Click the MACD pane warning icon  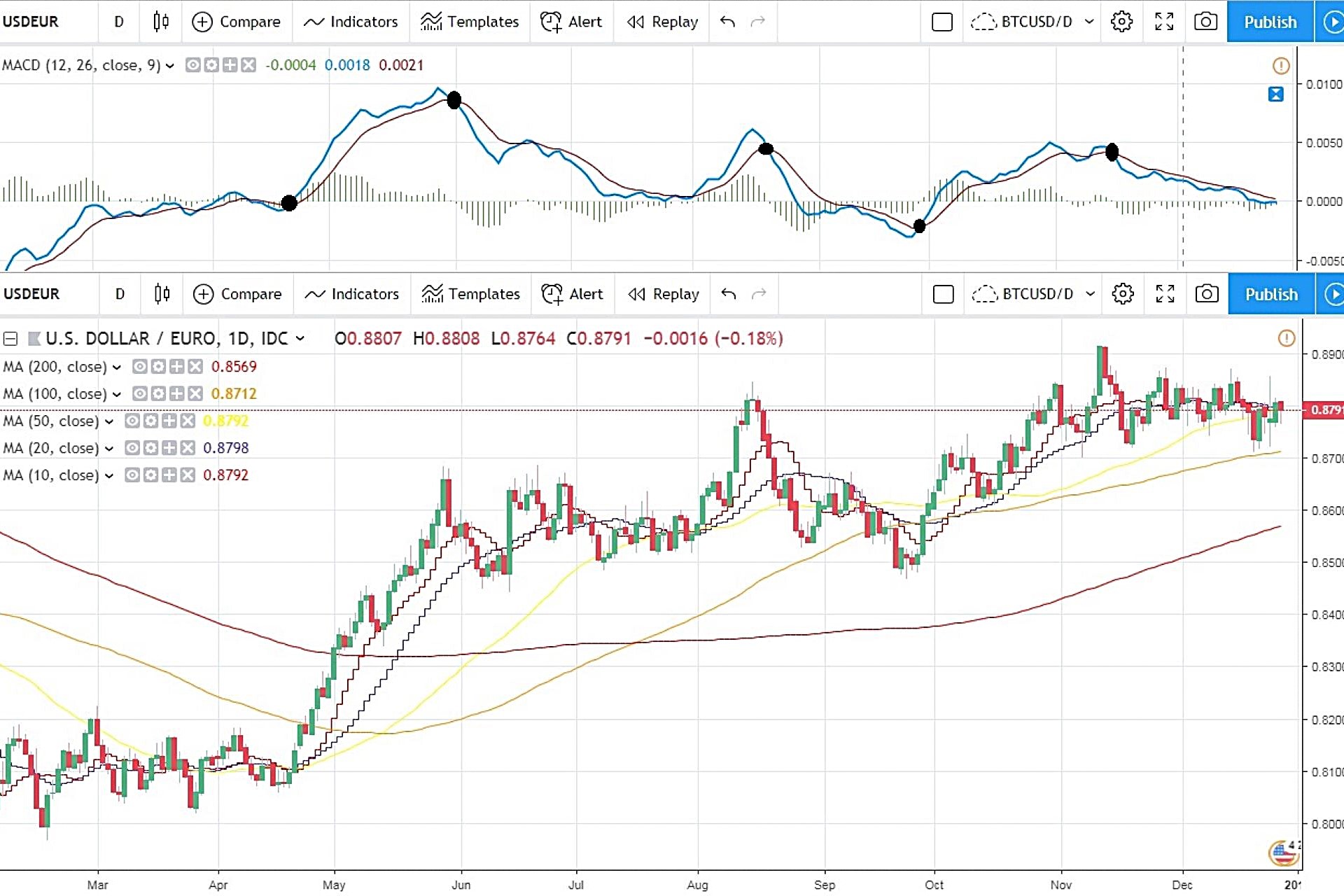pos(1281,66)
